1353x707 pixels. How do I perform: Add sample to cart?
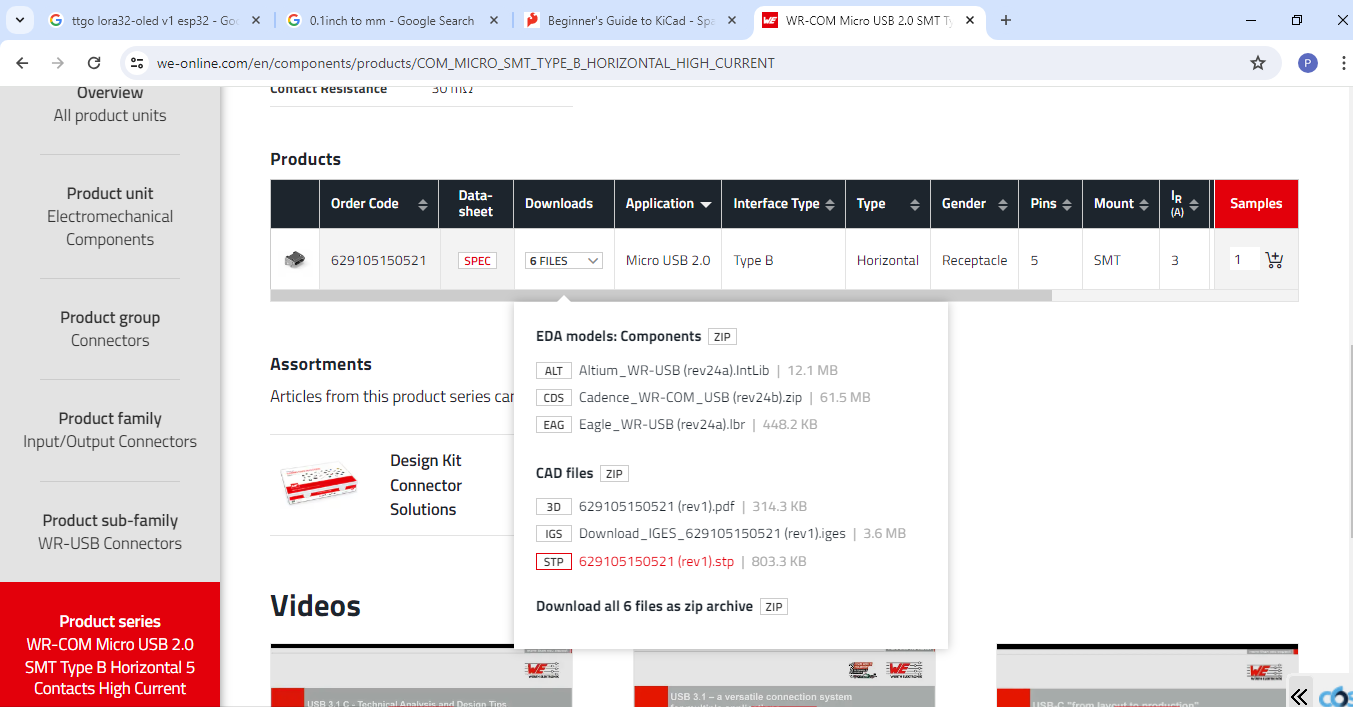[1274, 260]
